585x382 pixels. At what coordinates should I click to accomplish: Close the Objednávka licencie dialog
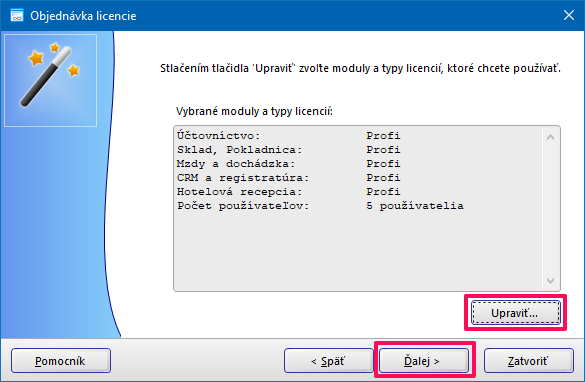[569, 15]
